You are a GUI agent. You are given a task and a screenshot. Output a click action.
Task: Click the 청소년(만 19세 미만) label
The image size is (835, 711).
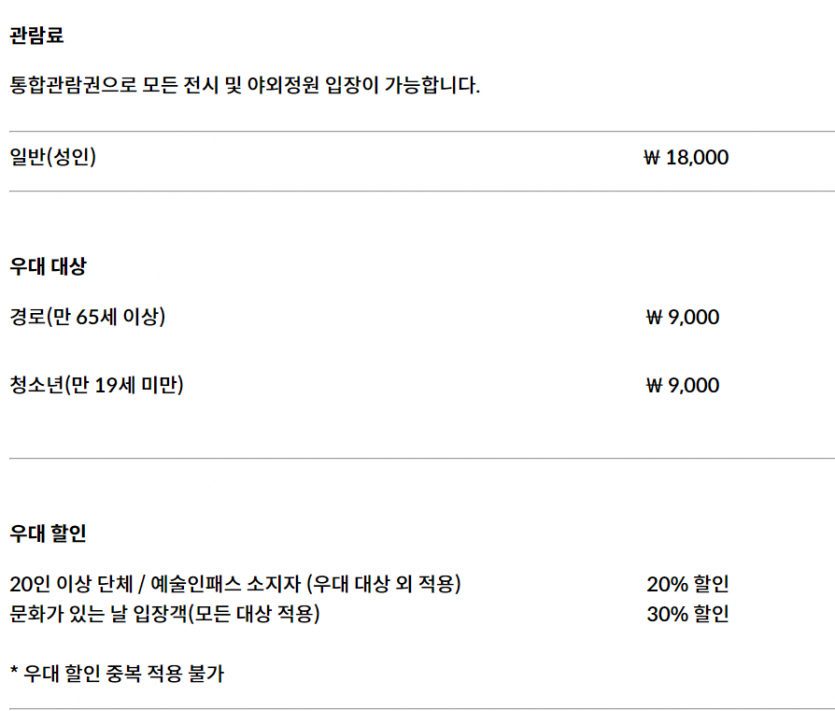96,385
